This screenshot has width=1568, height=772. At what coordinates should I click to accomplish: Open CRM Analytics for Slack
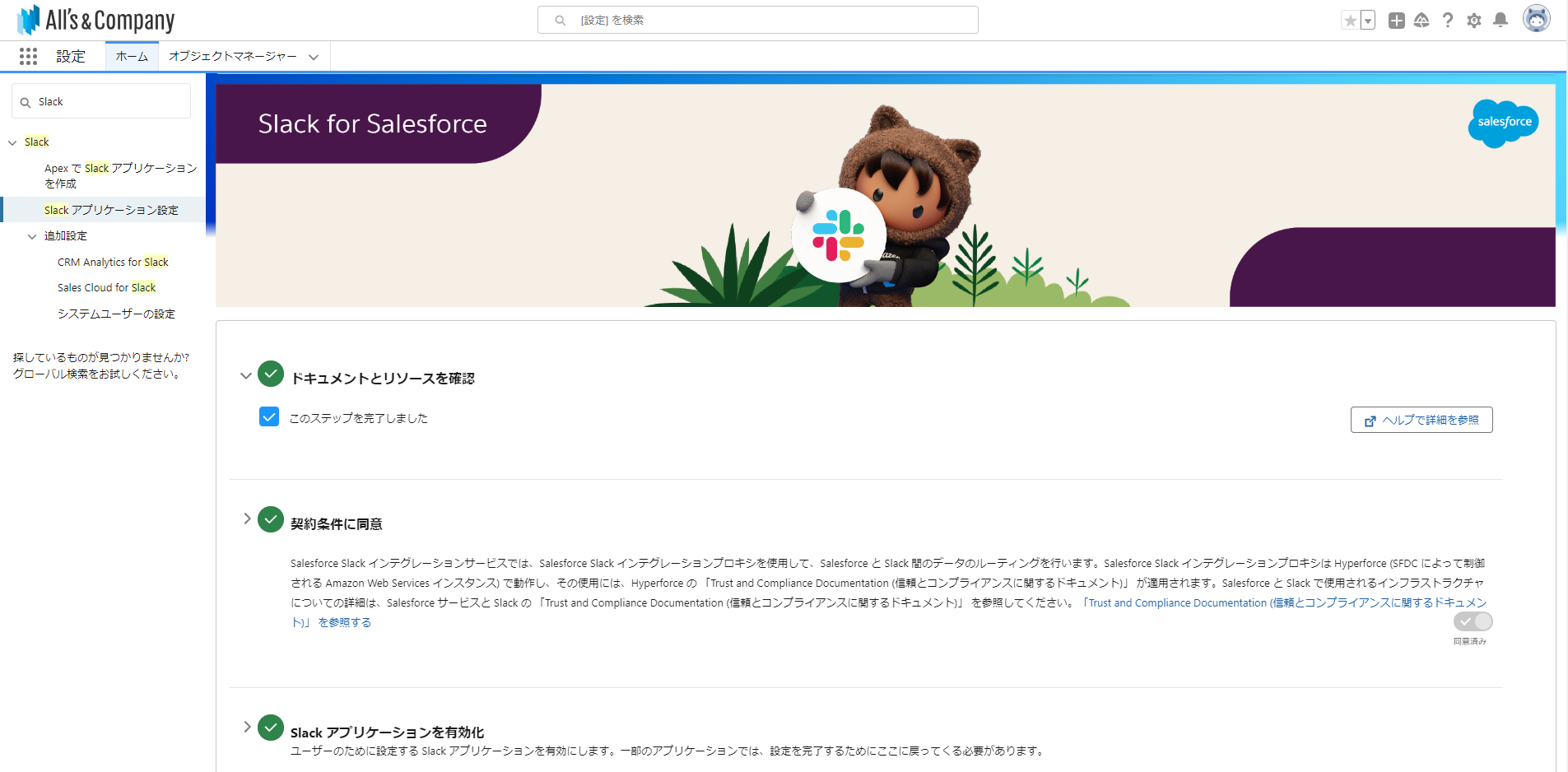[113, 262]
